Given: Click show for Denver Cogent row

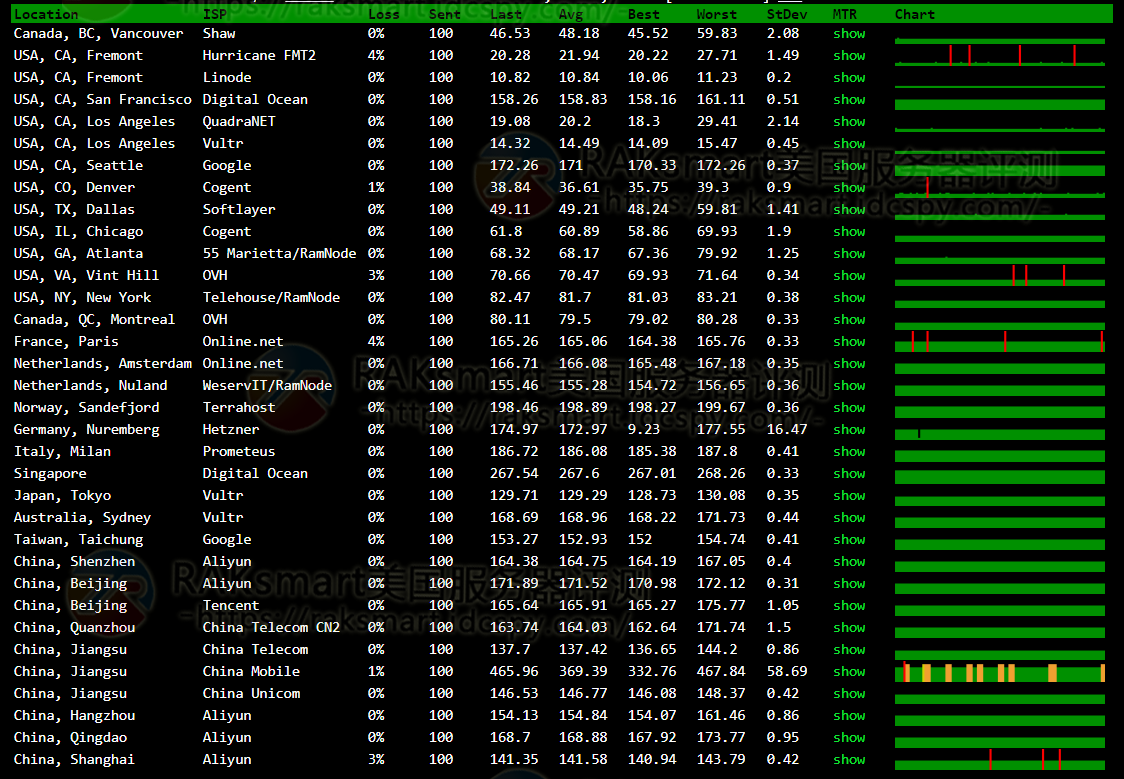Looking at the screenshot, I should 849,188.
